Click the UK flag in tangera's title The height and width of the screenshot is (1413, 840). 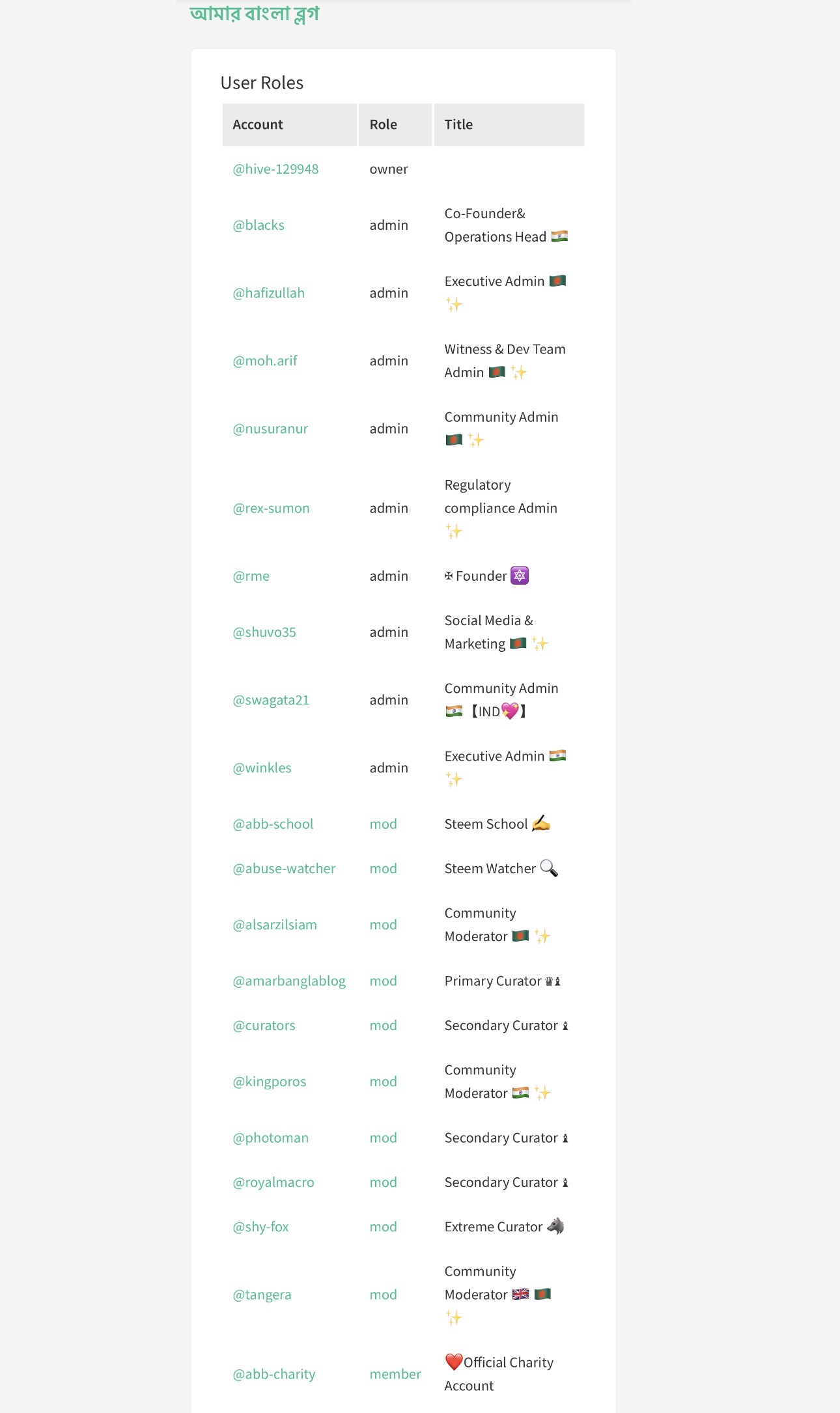pyautogui.click(x=520, y=1294)
